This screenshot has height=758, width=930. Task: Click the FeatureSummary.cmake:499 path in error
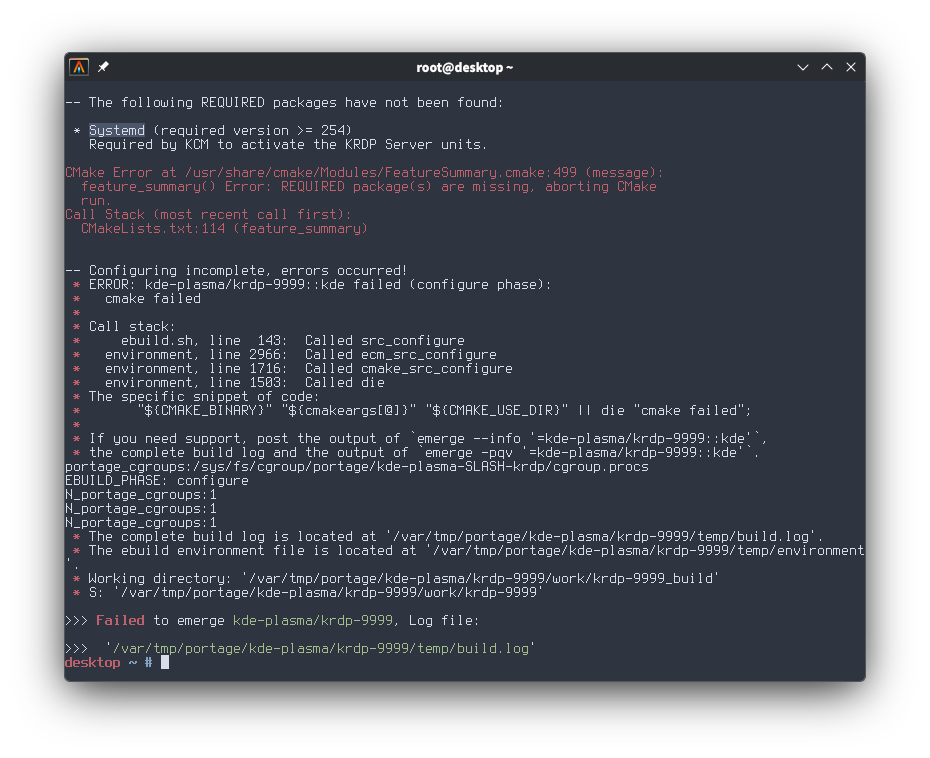click(x=381, y=173)
